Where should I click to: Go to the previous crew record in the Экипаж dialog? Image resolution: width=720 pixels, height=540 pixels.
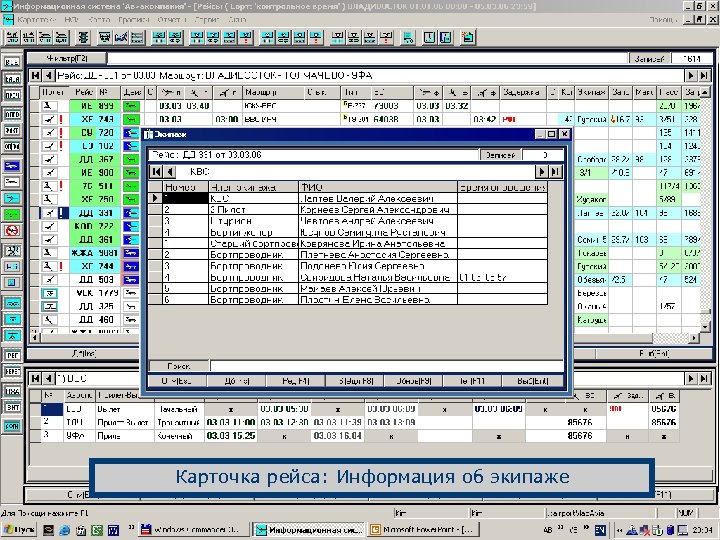point(169,172)
